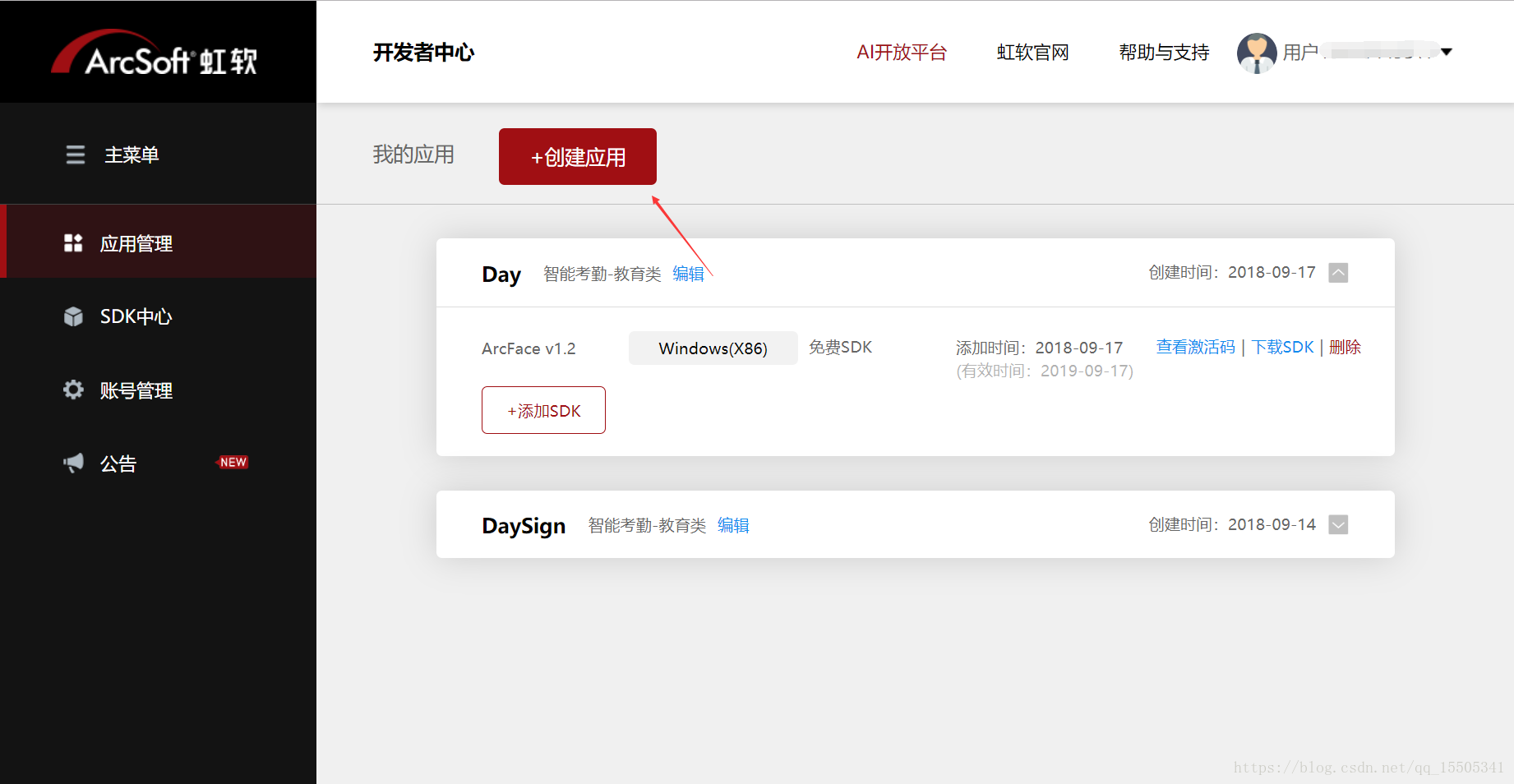Click 添加时间: 2018-09-17 text
The width and height of the screenshot is (1514, 784).
1039,348
